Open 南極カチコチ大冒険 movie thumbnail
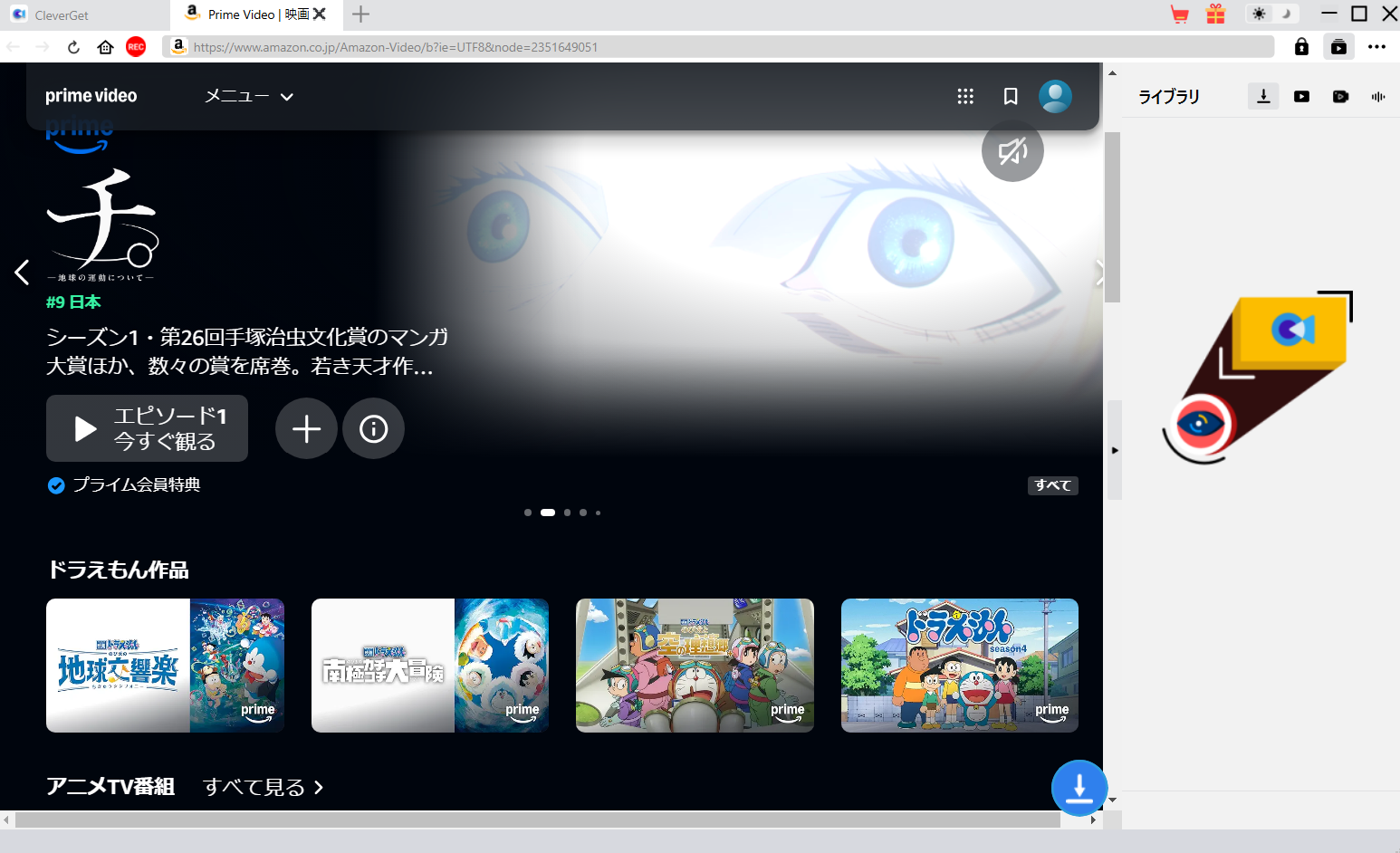1400x853 pixels. pyautogui.click(x=430, y=666)
